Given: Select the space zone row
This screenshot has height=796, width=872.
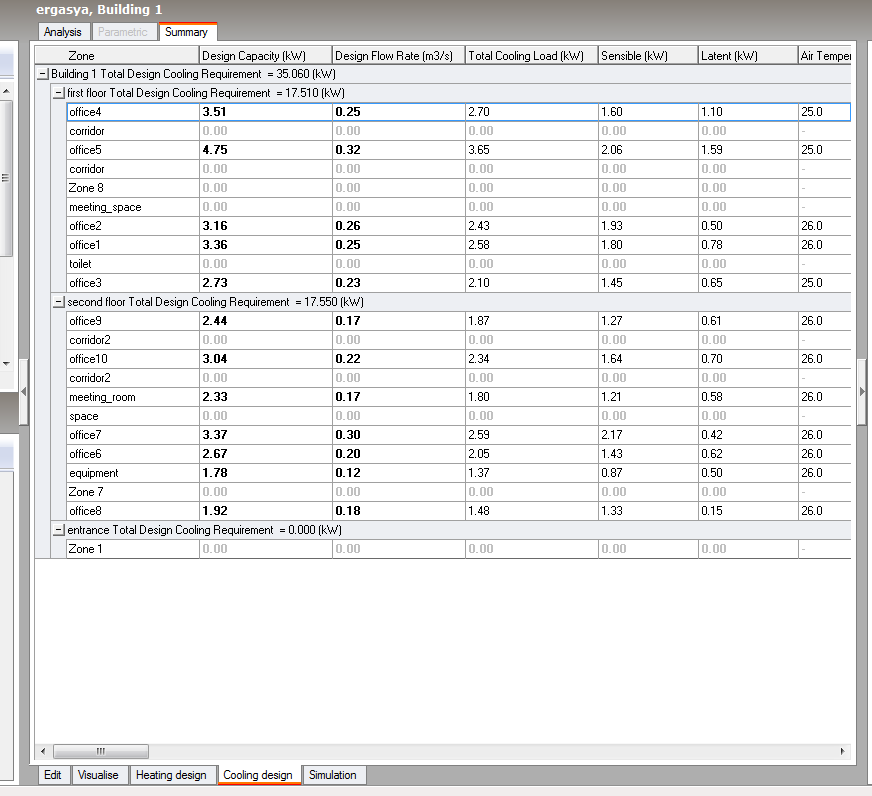Looking at the screenshot, I should (459, 416).
